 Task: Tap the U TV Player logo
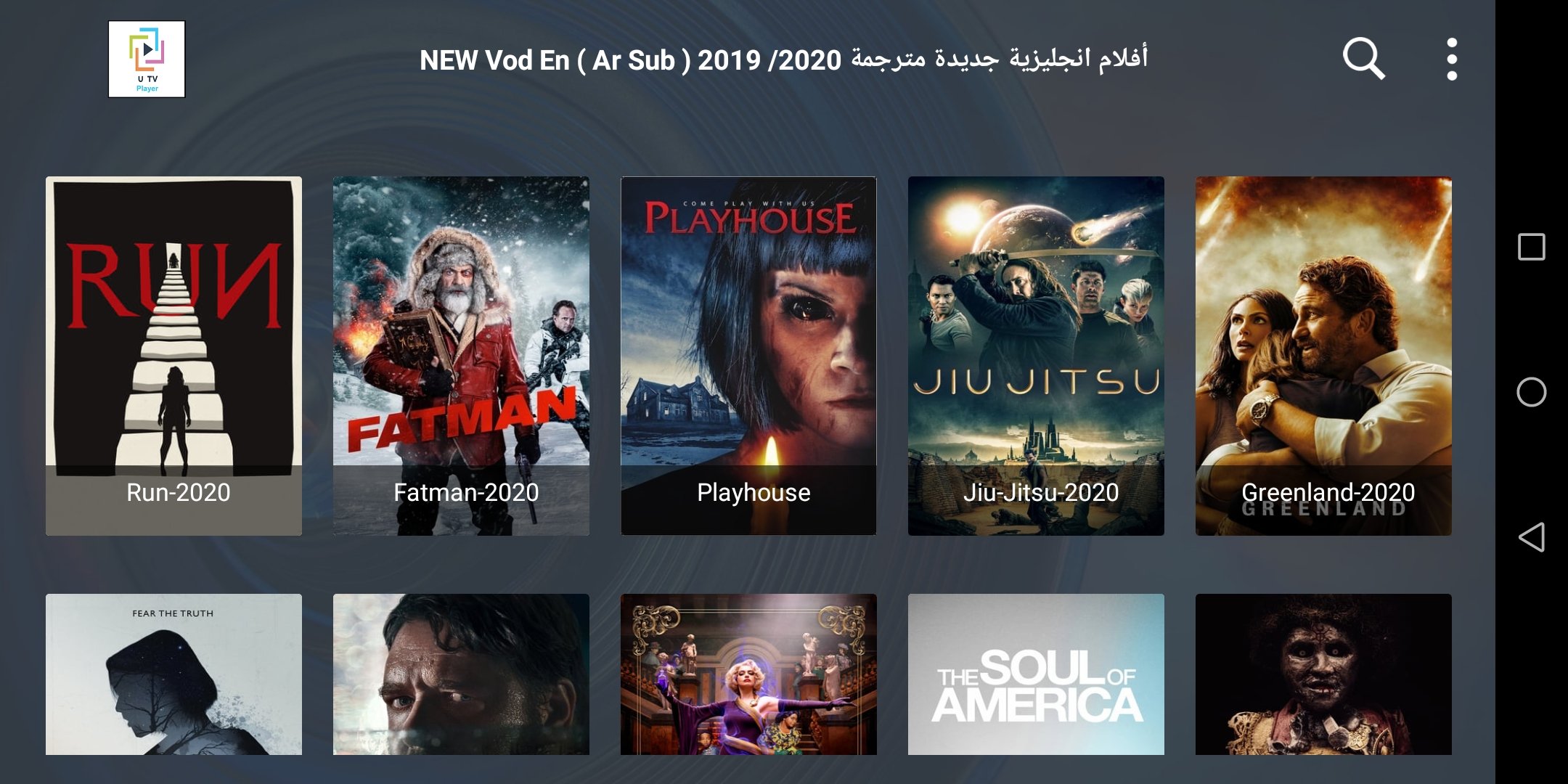(147, 59)
